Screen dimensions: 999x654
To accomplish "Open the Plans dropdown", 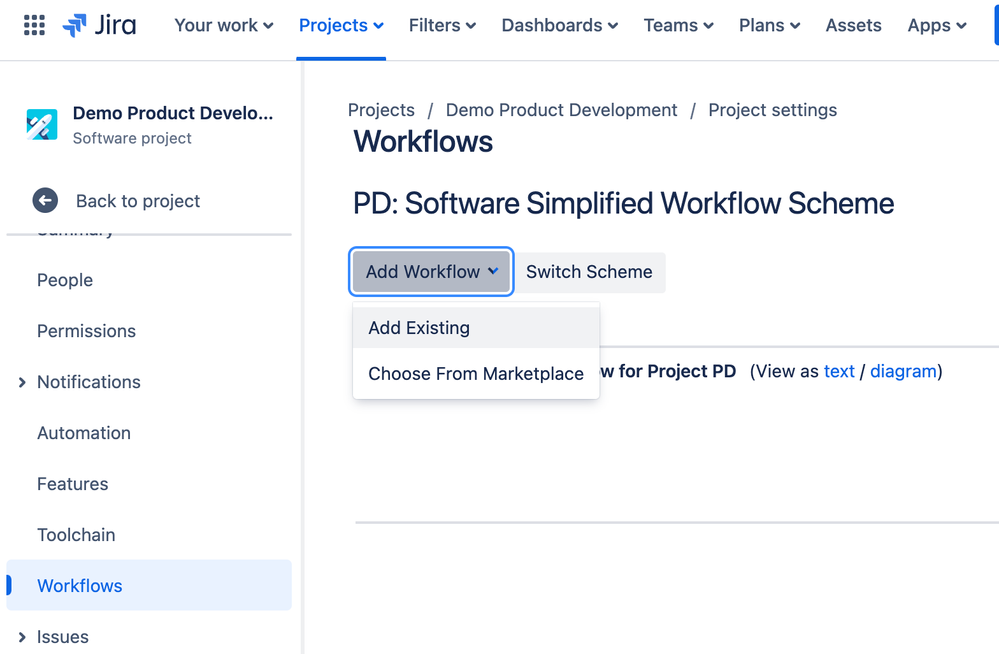I will coord(769,25).
